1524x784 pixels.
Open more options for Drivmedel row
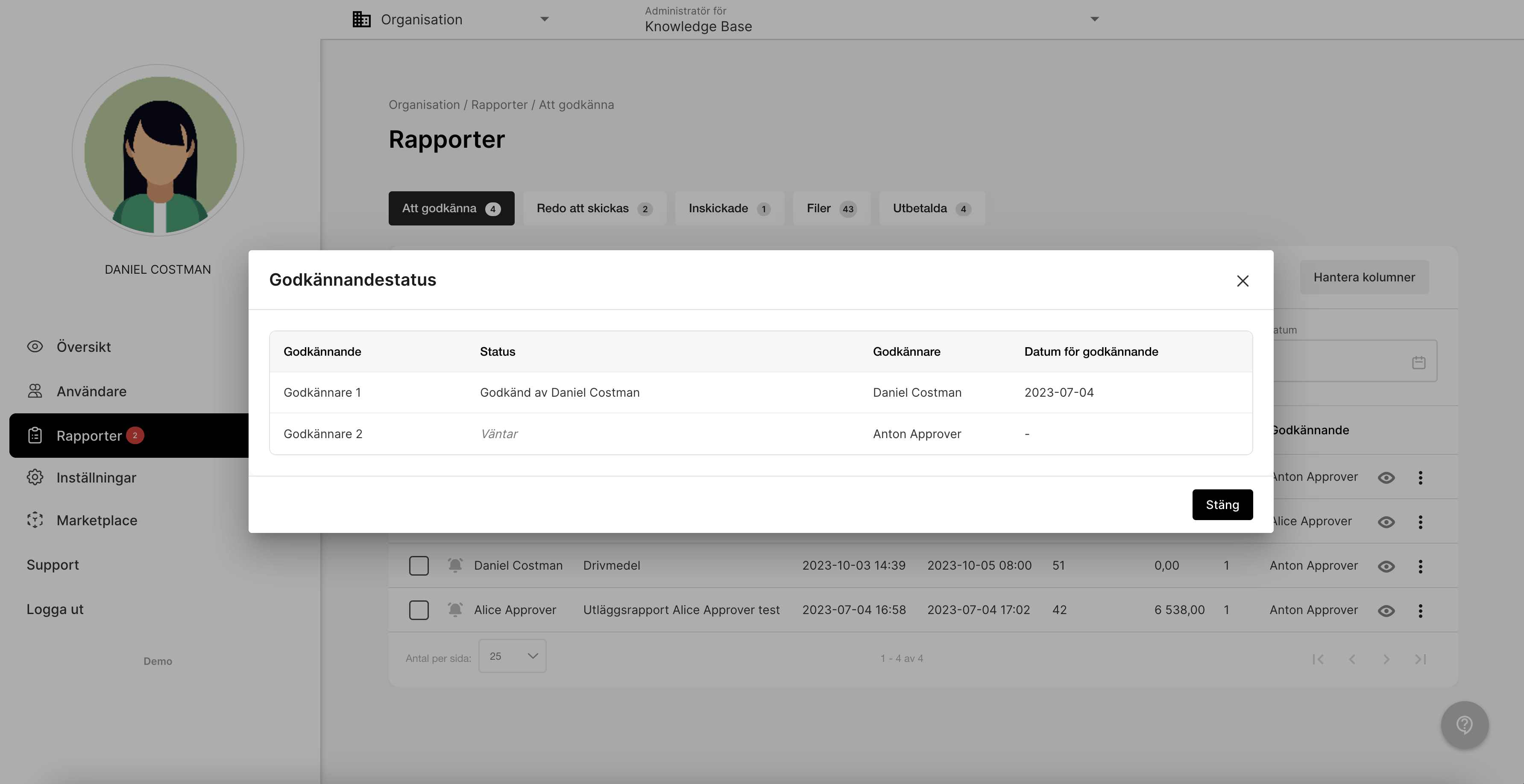pos(1421,566)
